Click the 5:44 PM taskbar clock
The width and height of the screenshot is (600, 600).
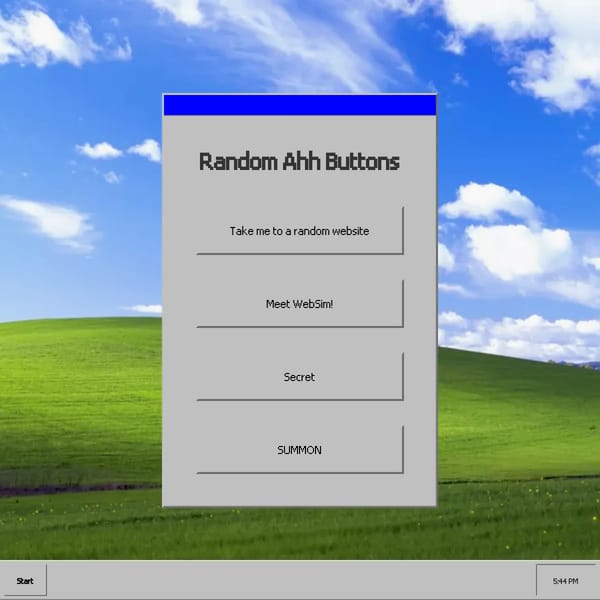566,580
